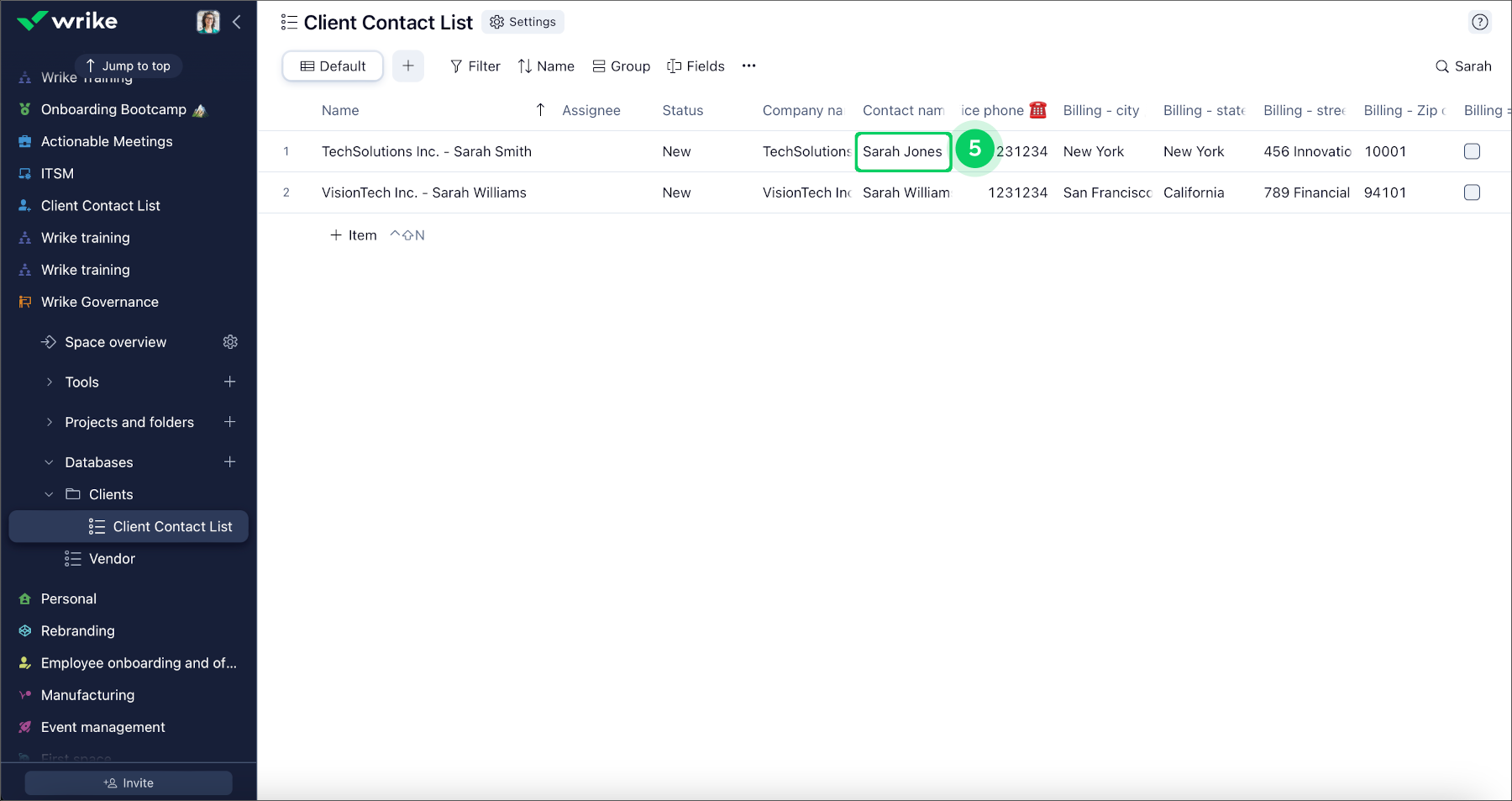Add a new item to the list
The width and height of the screenshot is (1512, 801).
pos(353,235)
